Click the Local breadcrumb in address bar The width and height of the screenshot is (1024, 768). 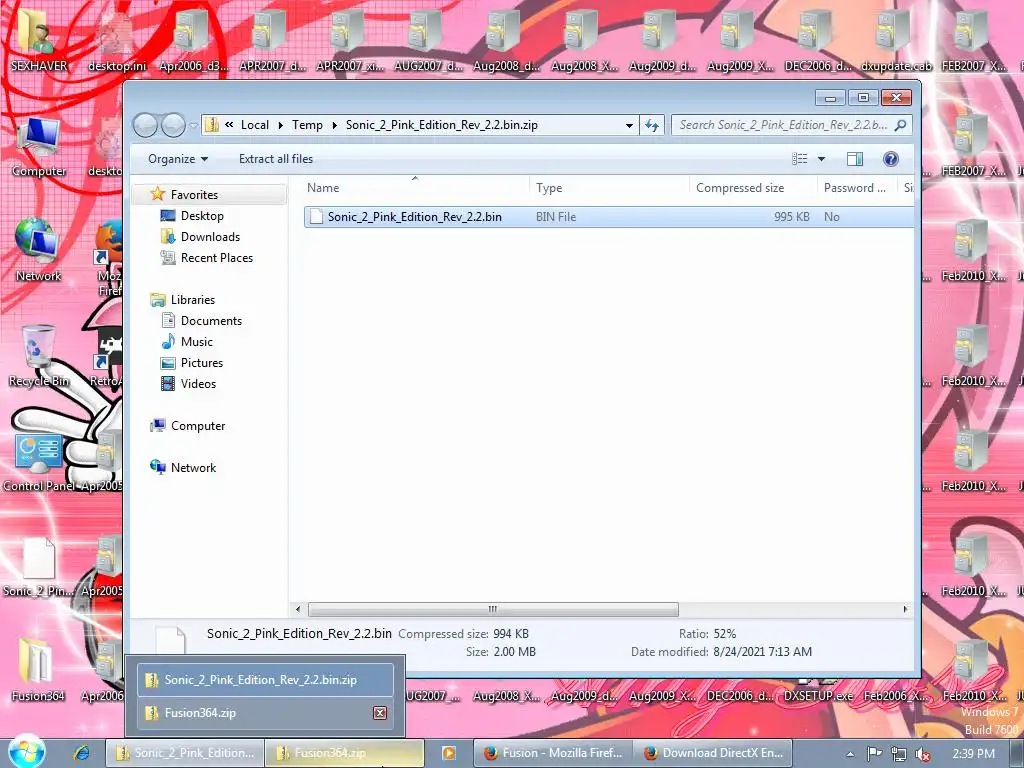[255, 125]
